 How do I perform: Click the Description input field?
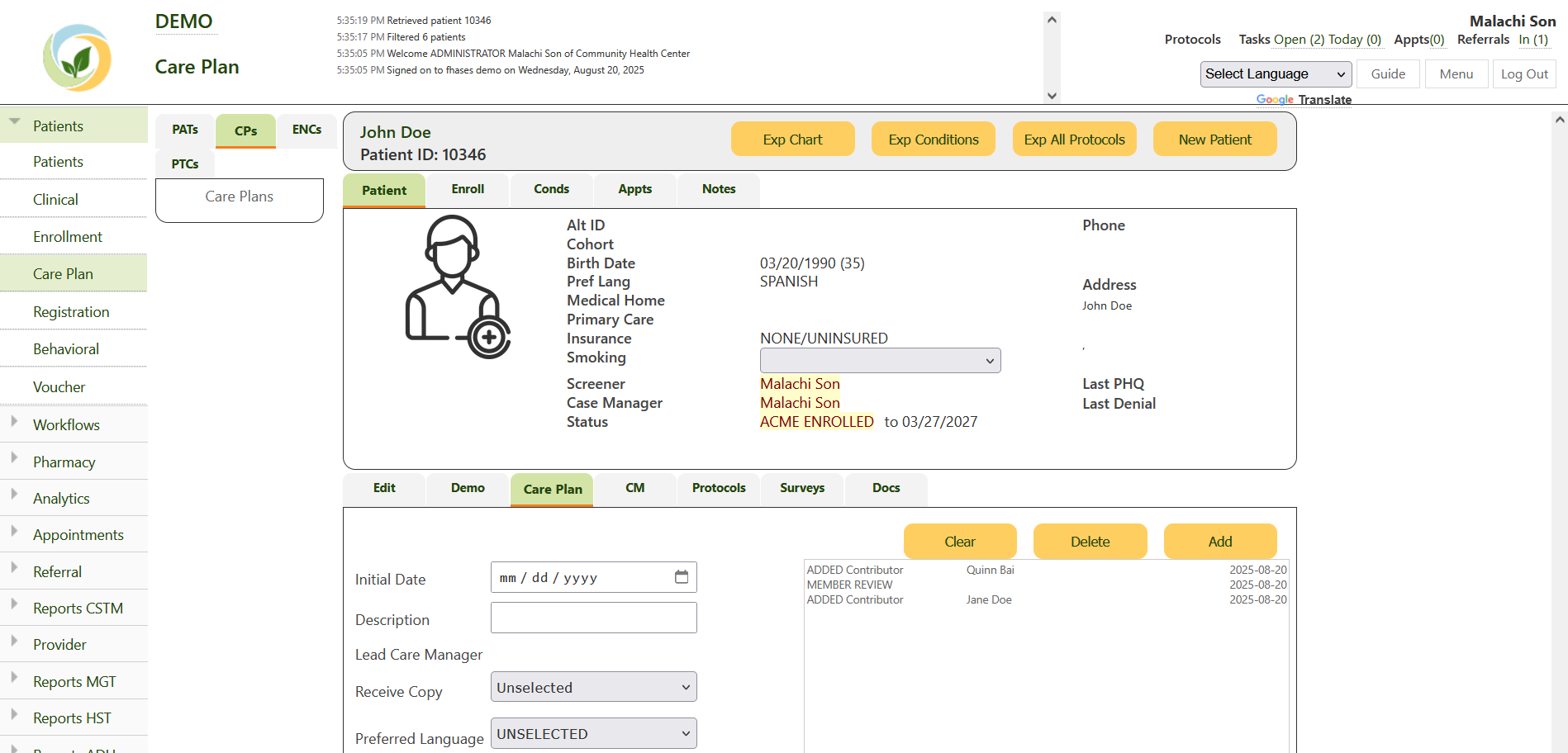click(x=593, y=618)
